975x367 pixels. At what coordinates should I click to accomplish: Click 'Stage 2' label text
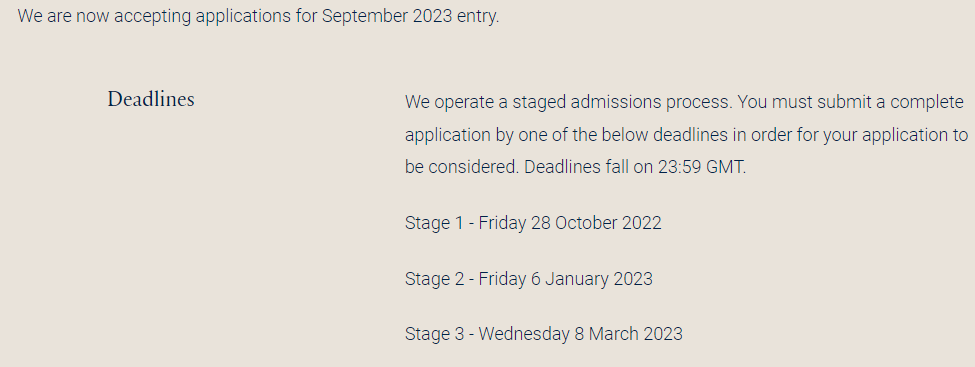click(x=434, y=278)
